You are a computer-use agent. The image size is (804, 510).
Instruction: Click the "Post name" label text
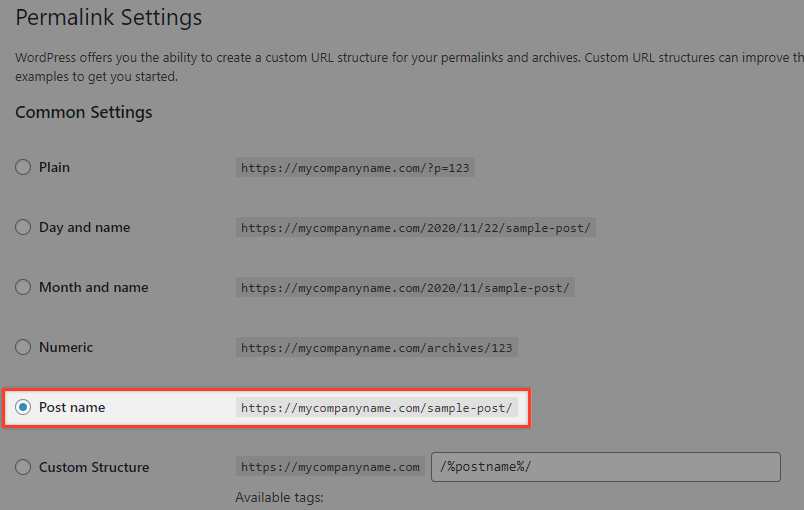[72, 407]
